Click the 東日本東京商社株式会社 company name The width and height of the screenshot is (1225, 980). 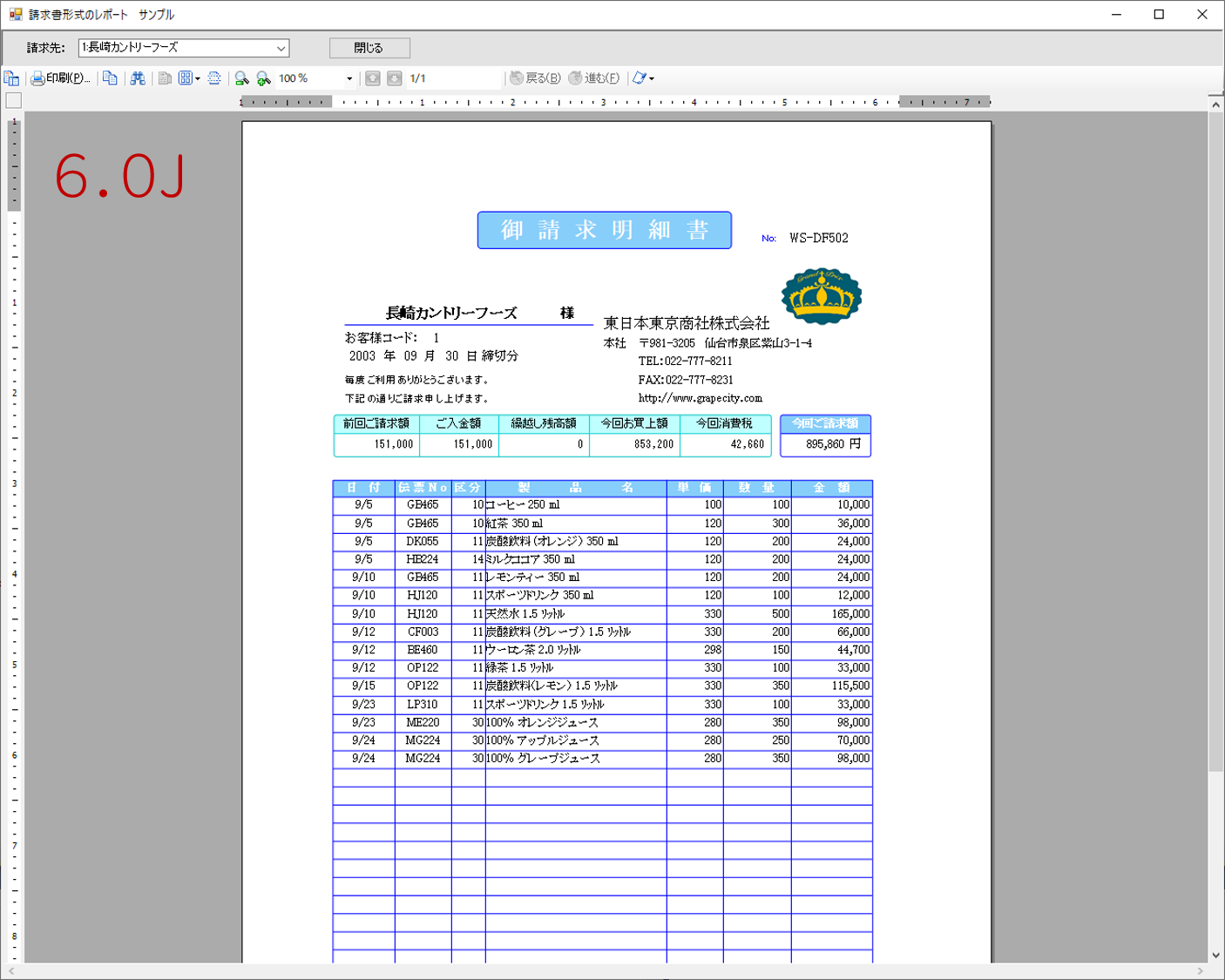click(687, 323)
